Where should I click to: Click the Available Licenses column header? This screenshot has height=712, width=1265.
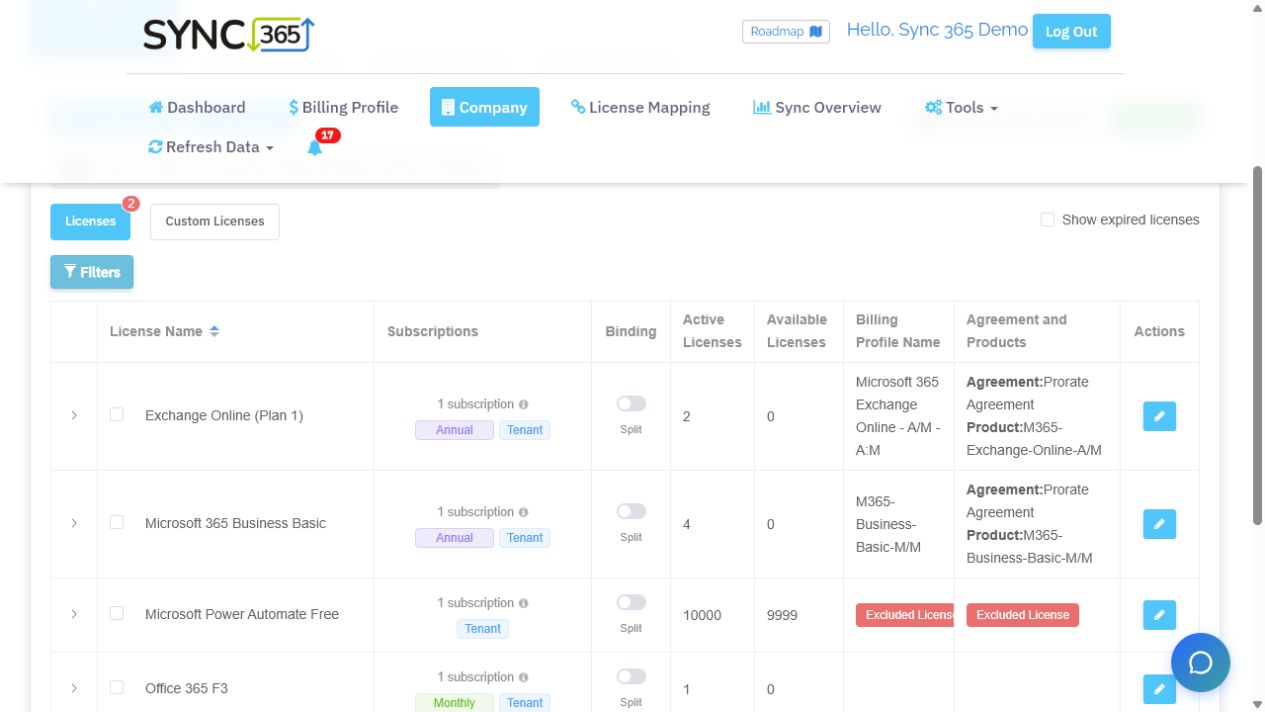click(797, 331)
